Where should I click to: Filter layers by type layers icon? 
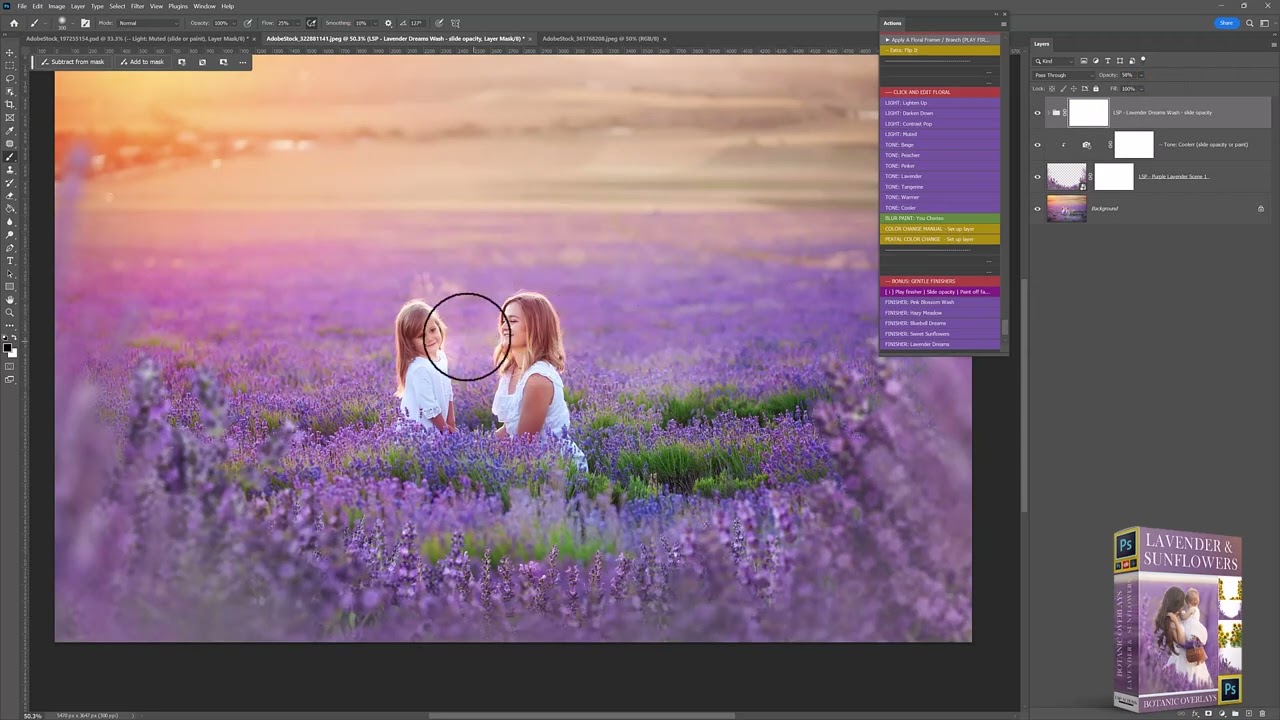tap(1107, 61)
